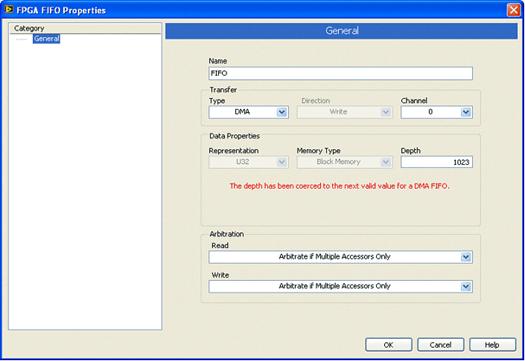525x361 pixels.
Task: Open the Read arbitration dropdown
Action: pos(341,257)
